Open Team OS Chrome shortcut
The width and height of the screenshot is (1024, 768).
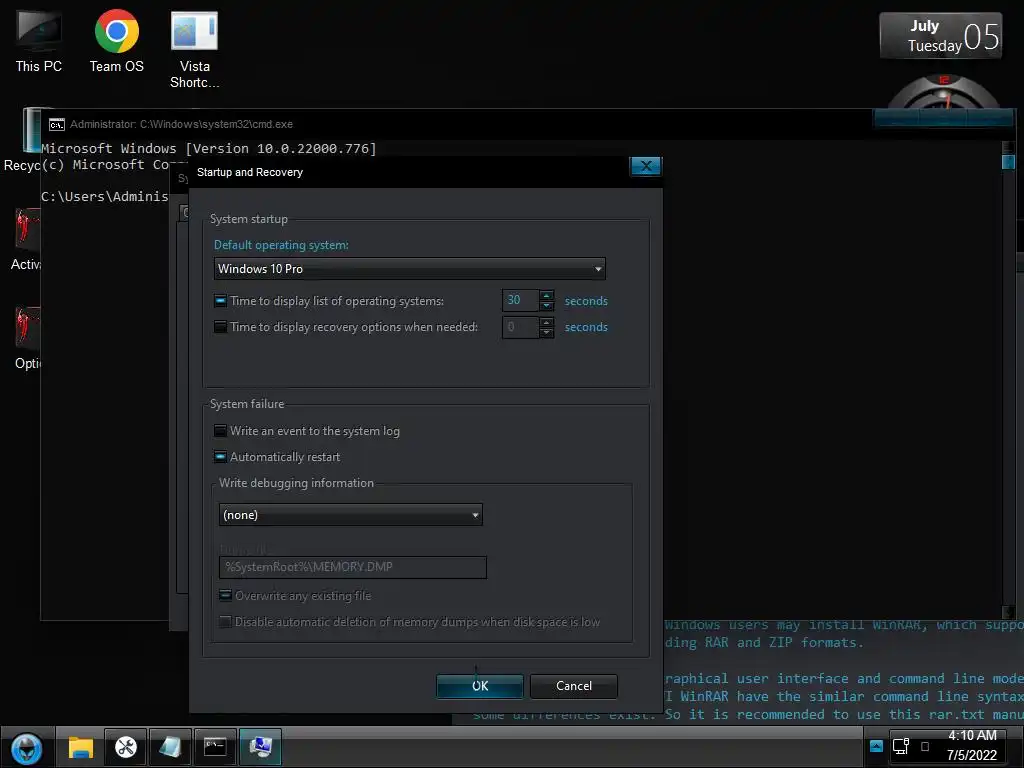click(116, 41)
